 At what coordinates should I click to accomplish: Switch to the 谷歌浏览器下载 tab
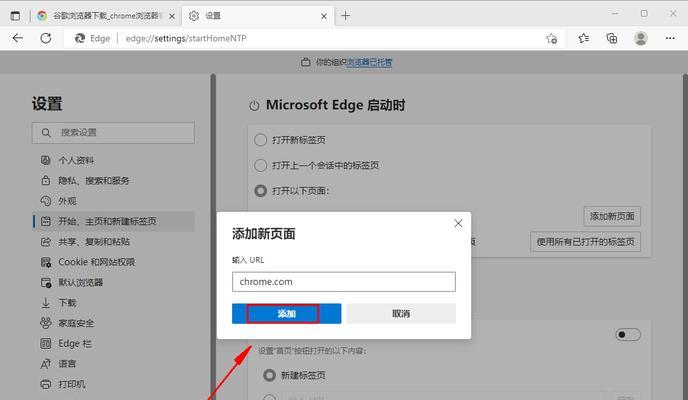click(x=105, y=16)
